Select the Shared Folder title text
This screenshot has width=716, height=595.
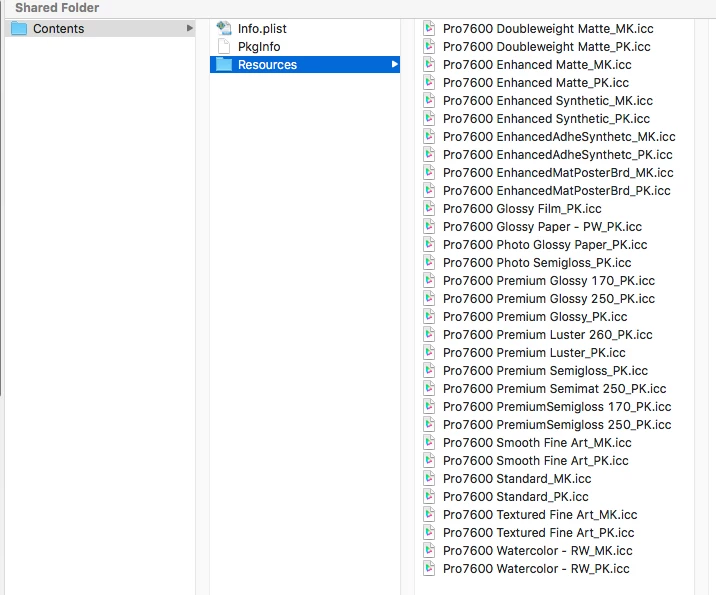(x=57, y=8)
